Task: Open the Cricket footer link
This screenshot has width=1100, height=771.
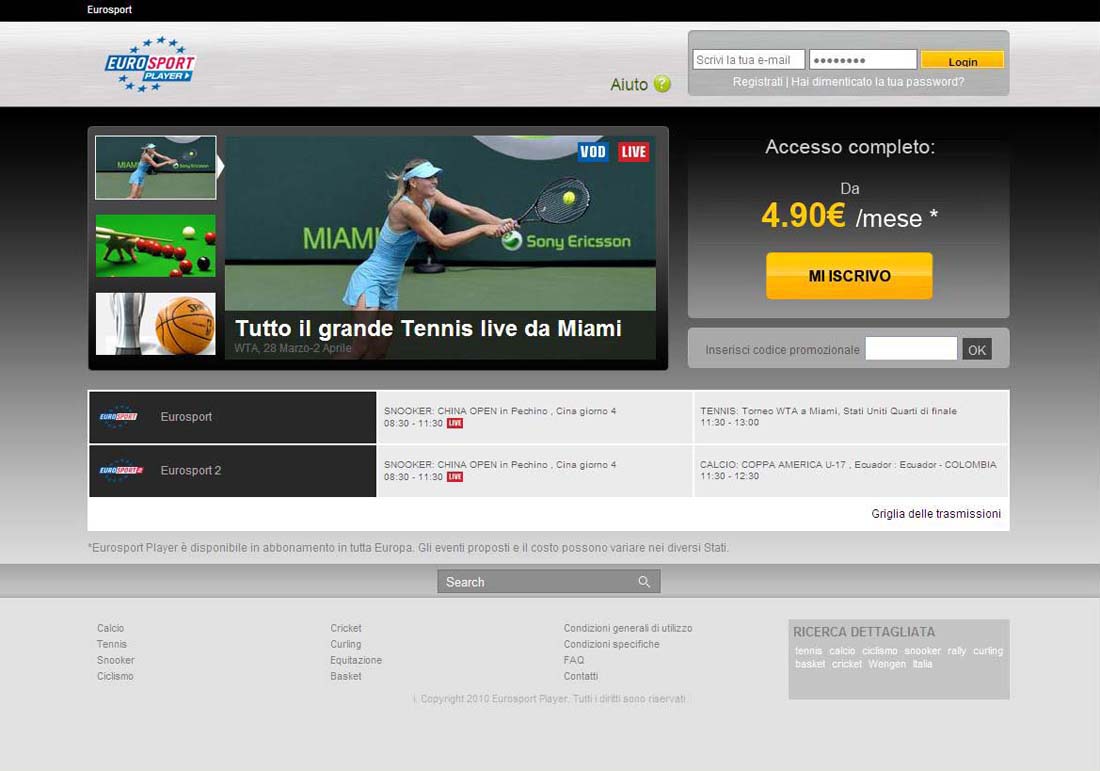Action: (x=346, y=628)
